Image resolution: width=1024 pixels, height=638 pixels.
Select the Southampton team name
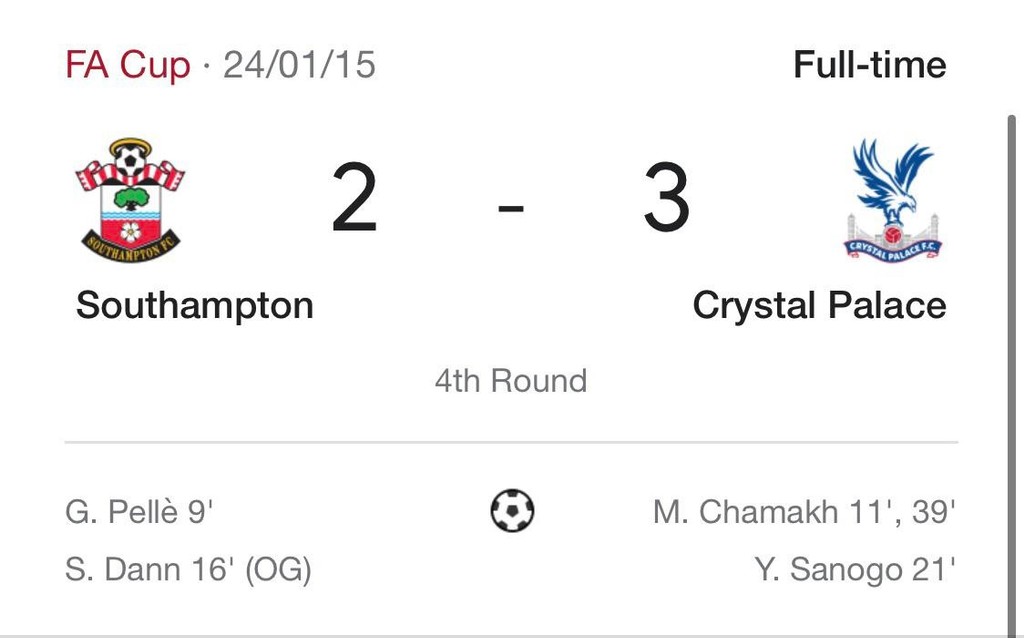point(194,305)
